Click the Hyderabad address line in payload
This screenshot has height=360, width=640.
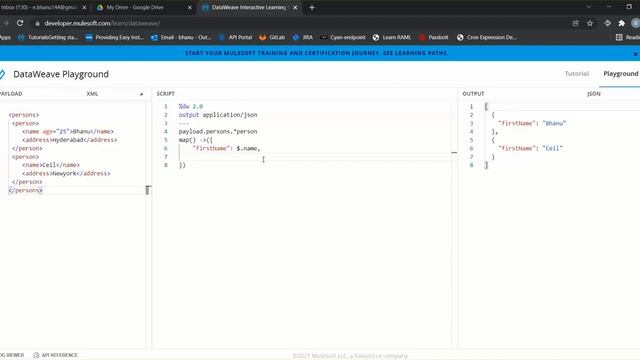(x=70, y=140)
